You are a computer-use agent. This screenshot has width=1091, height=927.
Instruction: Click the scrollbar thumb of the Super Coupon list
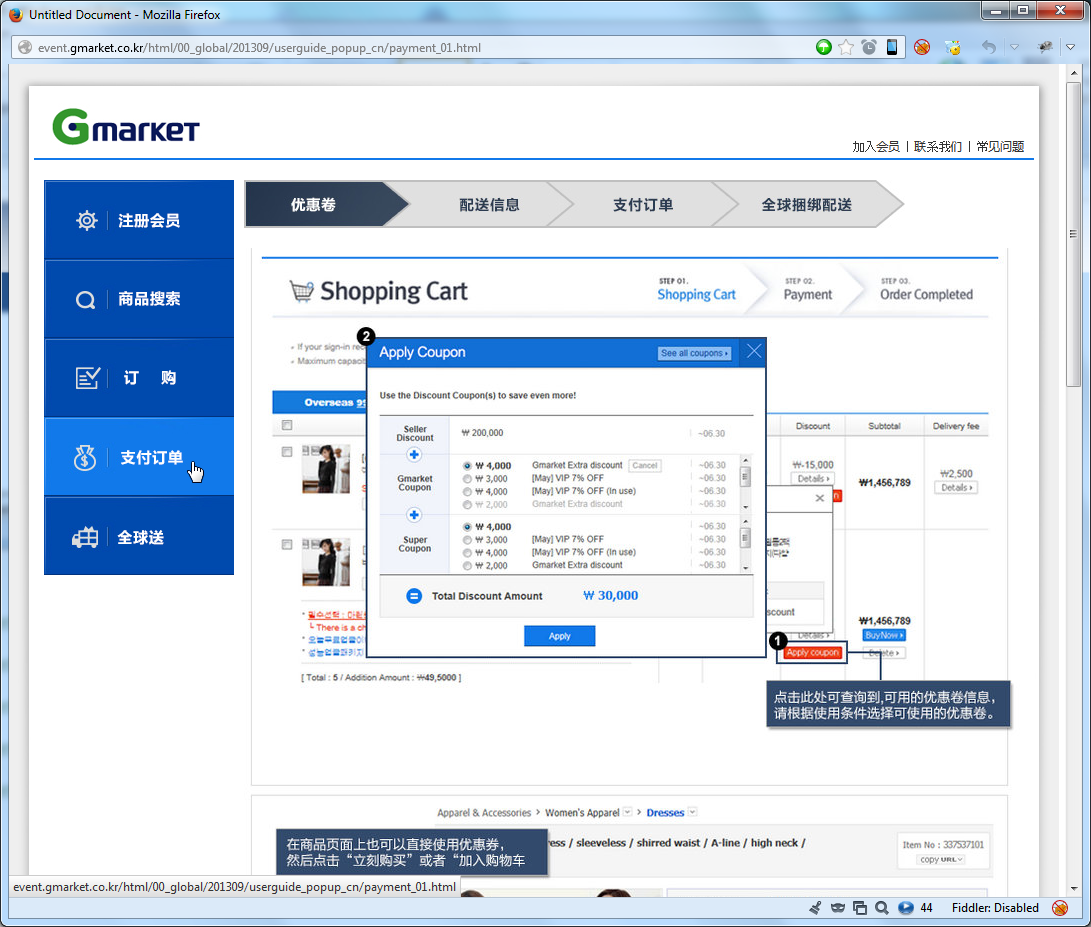click(x=745, y=537)
